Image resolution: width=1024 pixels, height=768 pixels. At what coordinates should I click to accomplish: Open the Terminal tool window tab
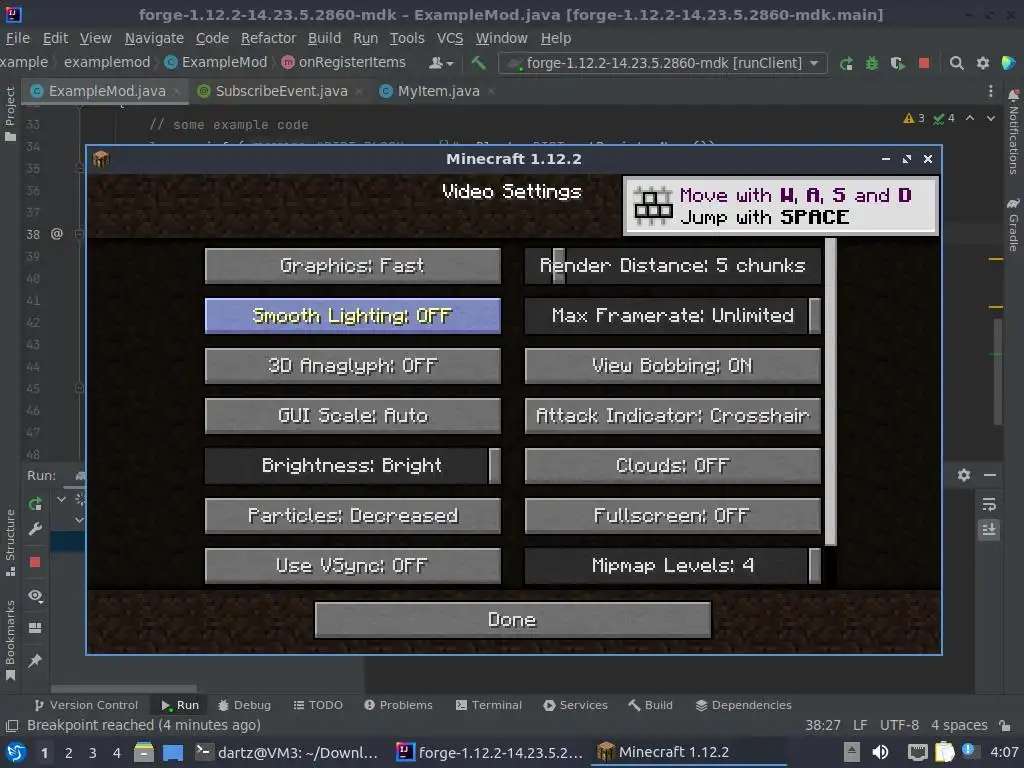488,705
